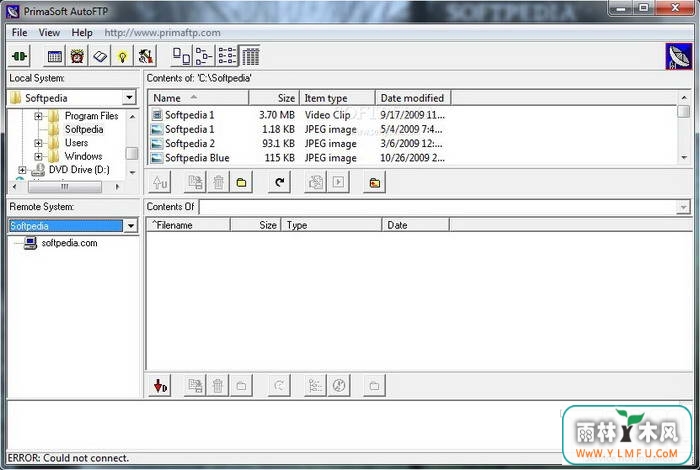Image resolution: width=700 pixels, height=470 pixels.
Task: Select softpedia.com remote site entry
Action: [69, 243]
